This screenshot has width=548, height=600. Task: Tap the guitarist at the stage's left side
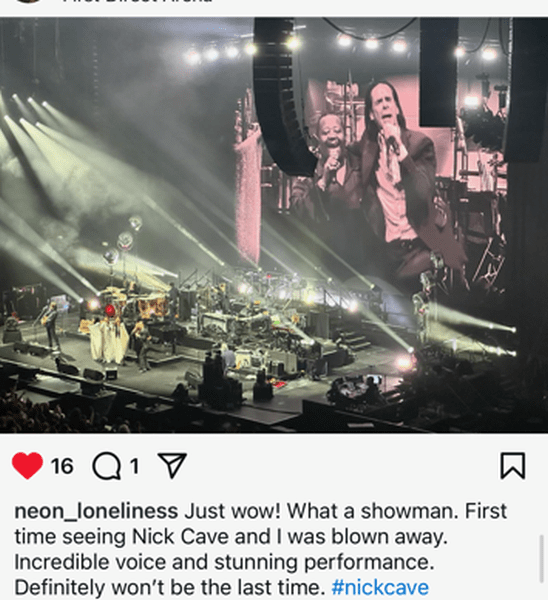(x=52, y=325)
